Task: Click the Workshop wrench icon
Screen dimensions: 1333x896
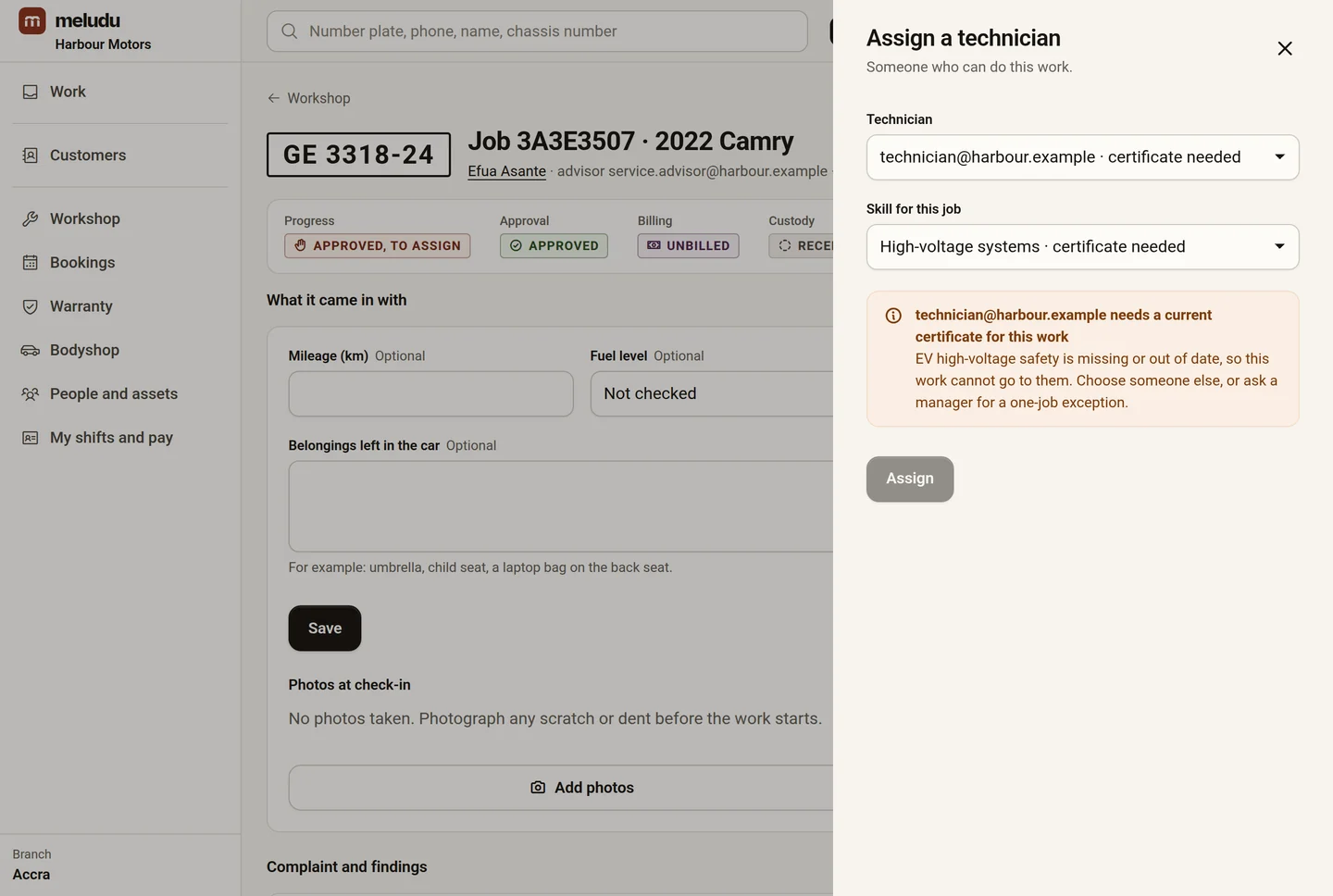Action: point(31,219)
